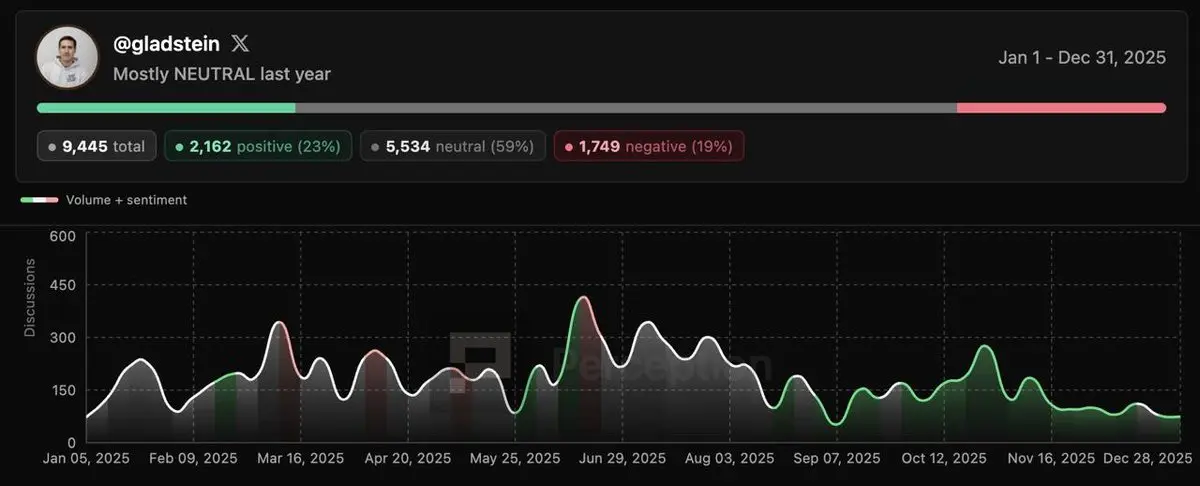
Task: Filter by 5,534 neutral (59%) chip
Action: click(453, 146)
